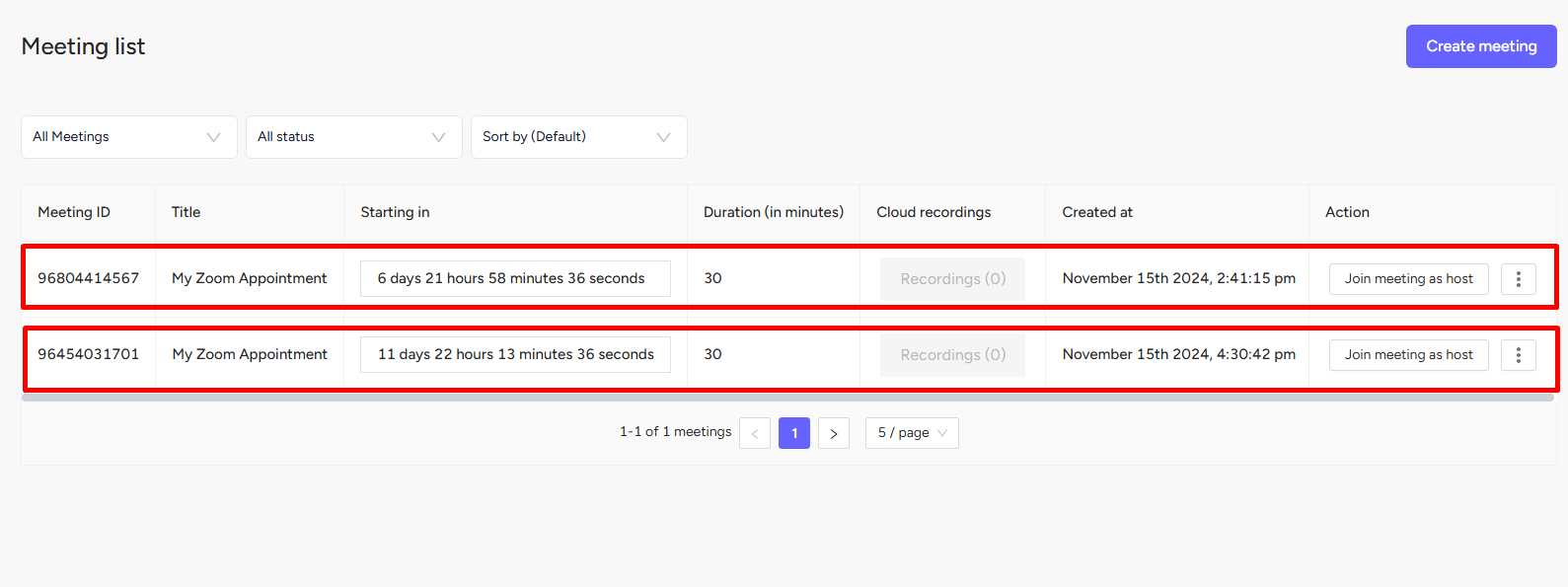Click created date November 15th 2024, 4:30:42 pm
Viewport: 1568px width, 587px height.
[x=1179, y=354]
